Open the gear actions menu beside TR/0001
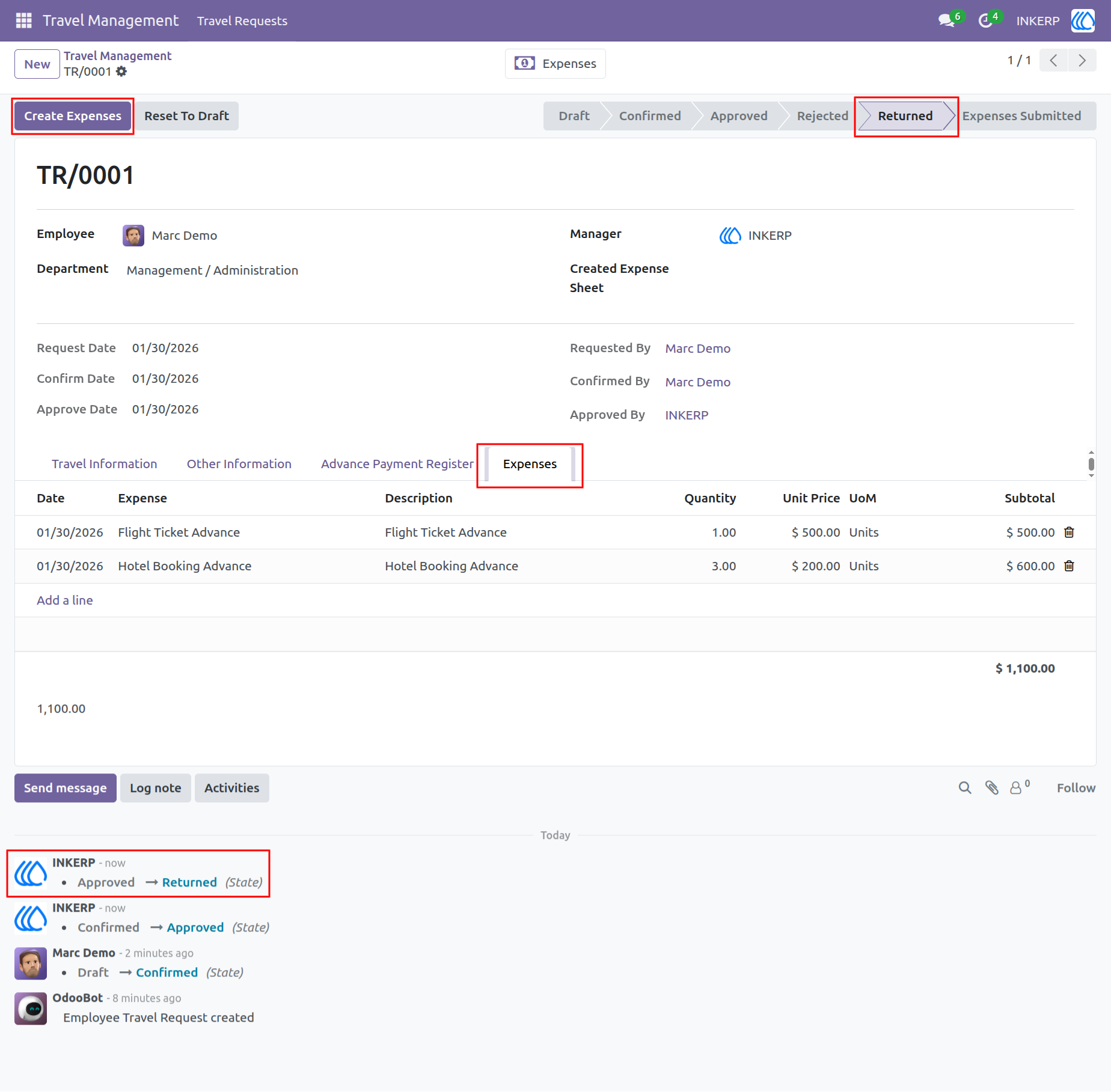The width and height of the screenshot is (1111, 1092). click(x=121, y=72)
